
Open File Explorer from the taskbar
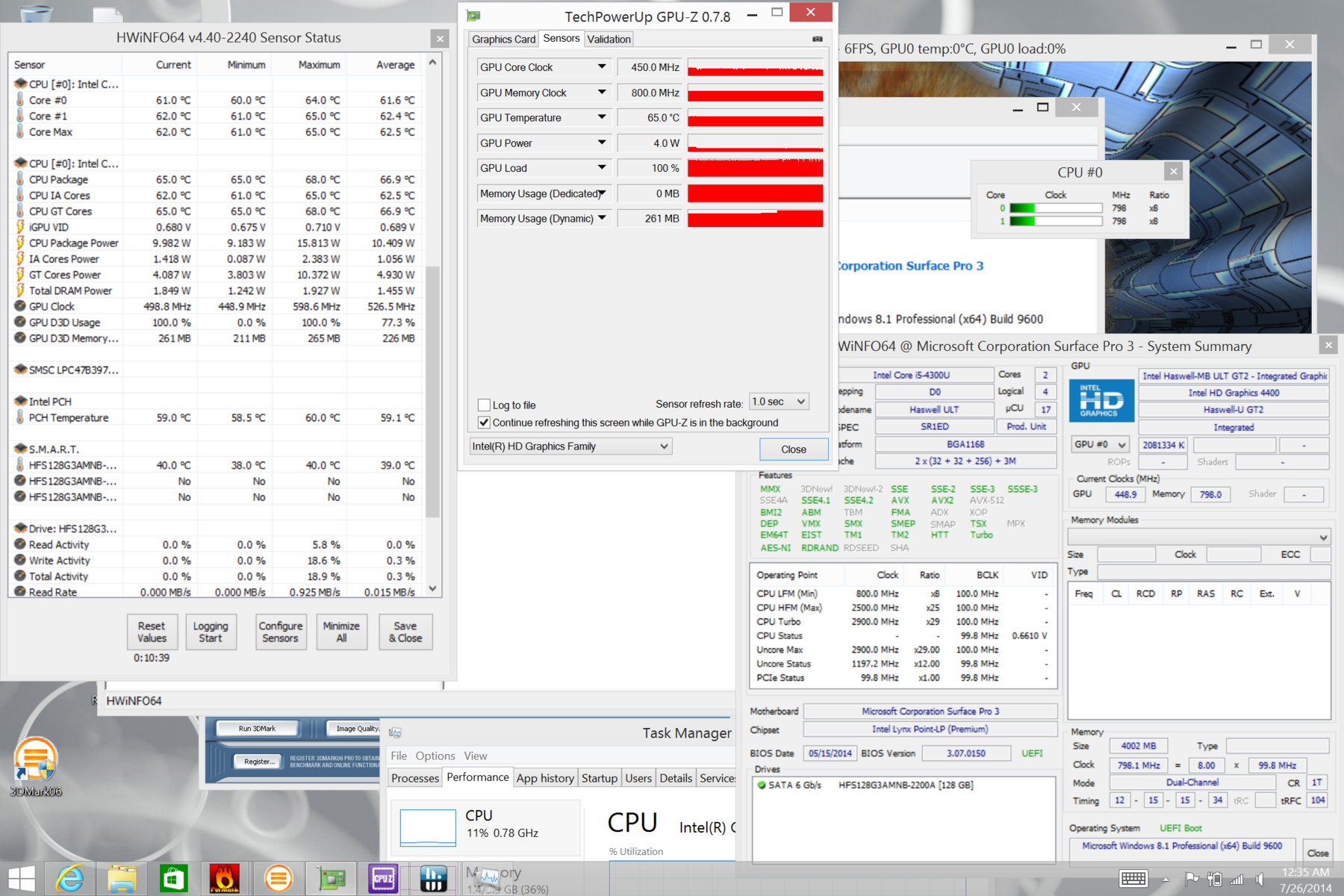(x=122, y=878)
